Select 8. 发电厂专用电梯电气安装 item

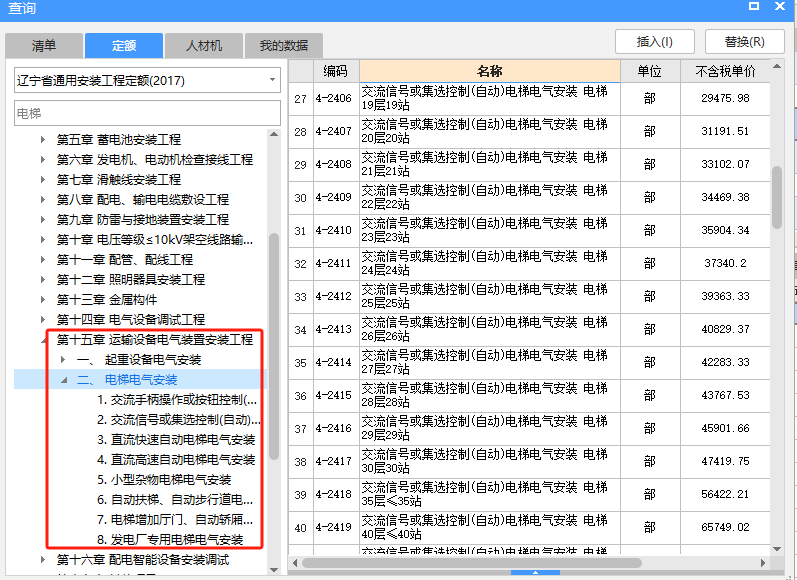point(170,540)
